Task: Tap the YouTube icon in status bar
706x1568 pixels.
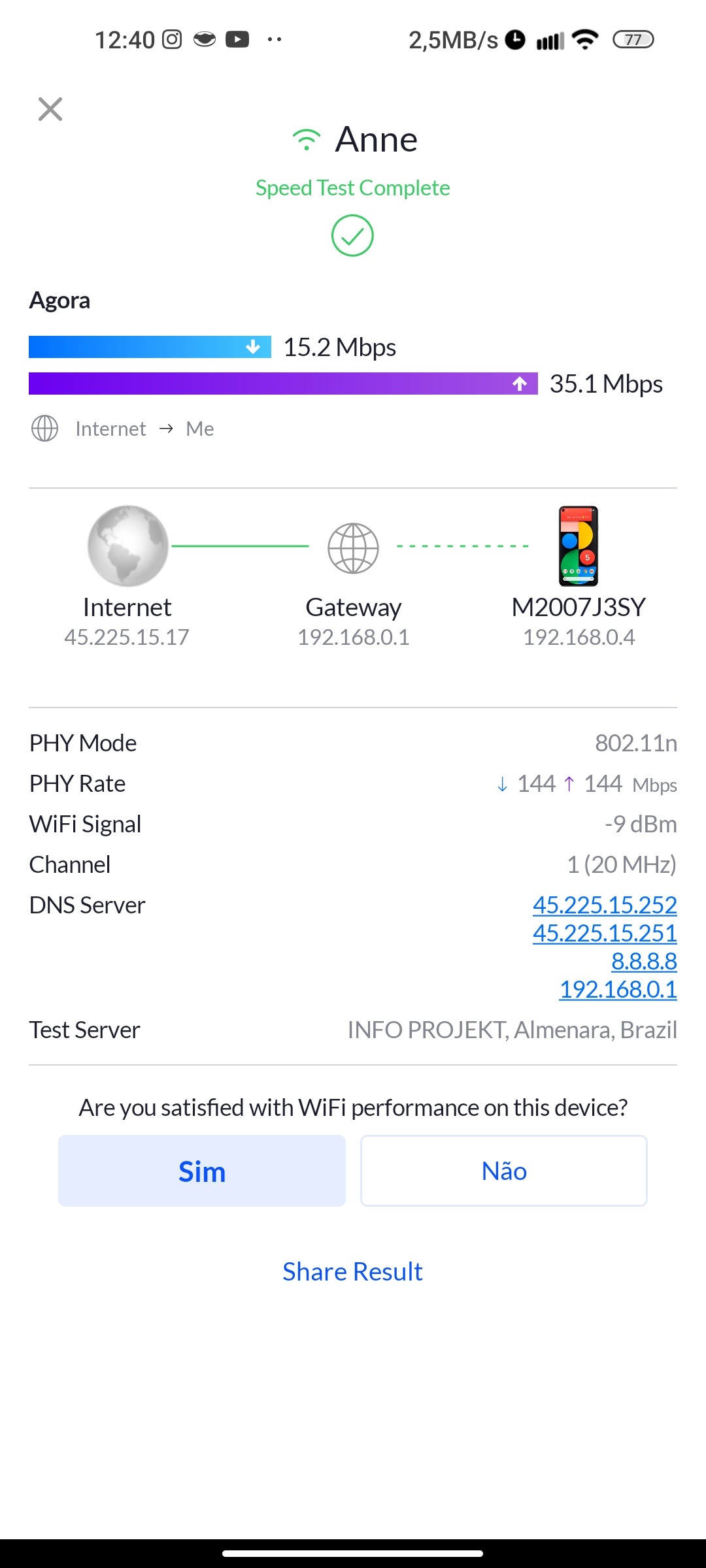Action: click(237, 40)
